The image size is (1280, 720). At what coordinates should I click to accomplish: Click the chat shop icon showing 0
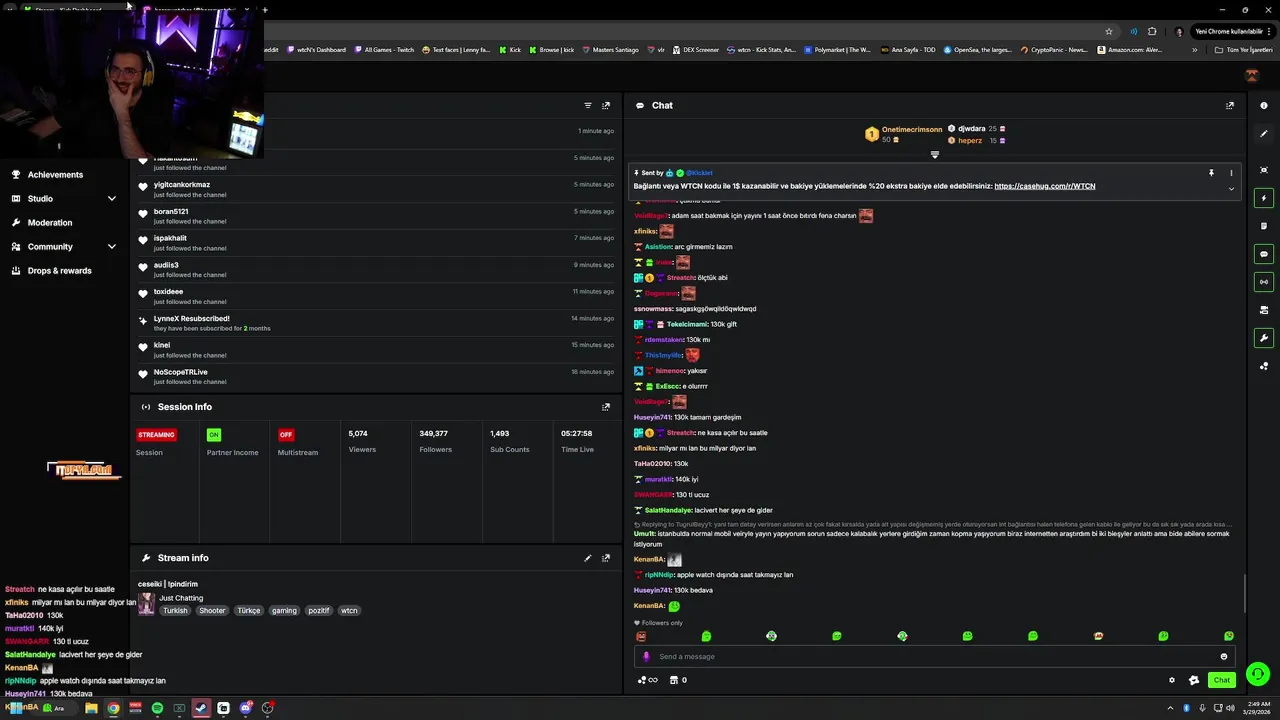(x=678, y=680)
